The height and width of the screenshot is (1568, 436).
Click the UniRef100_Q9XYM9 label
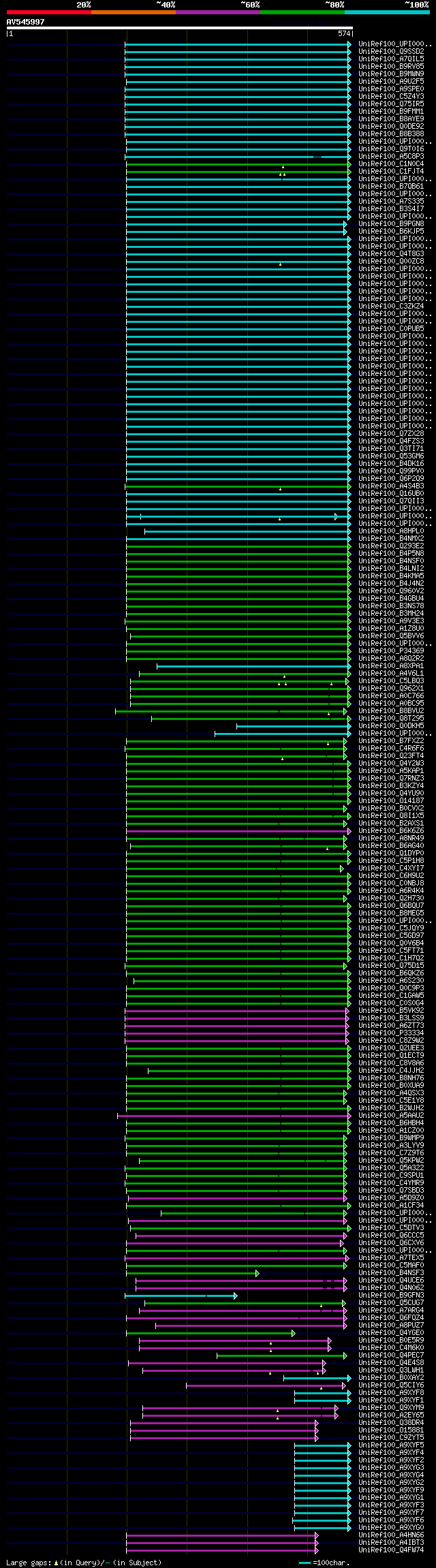pyautogui.click(x=391, y=1407)
